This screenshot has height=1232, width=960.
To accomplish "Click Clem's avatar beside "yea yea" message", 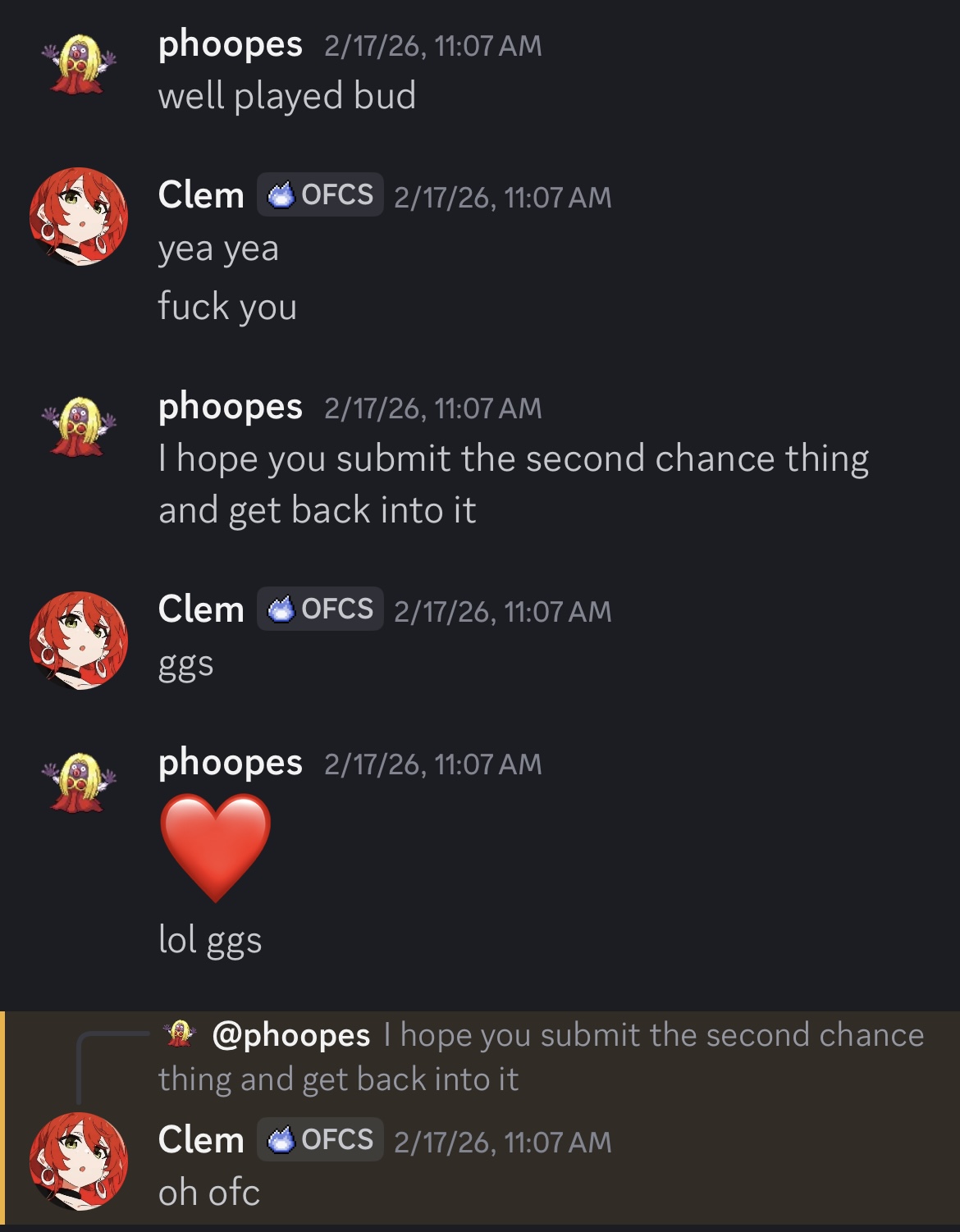I will [79, 217].
